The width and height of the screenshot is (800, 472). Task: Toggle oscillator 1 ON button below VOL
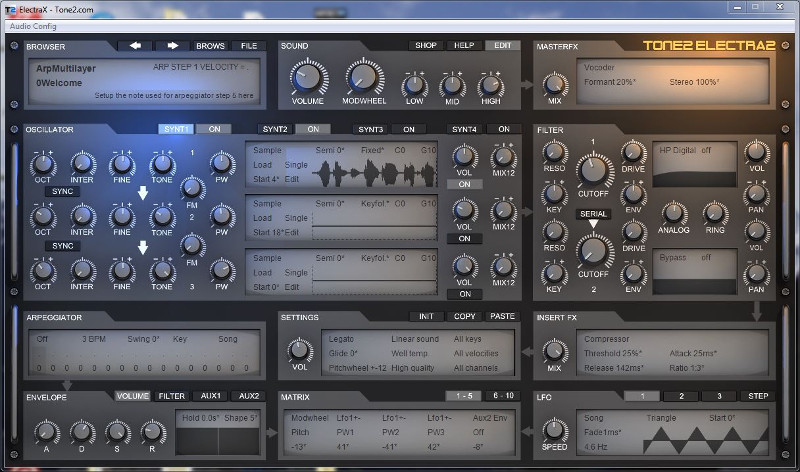coord(464,184)
